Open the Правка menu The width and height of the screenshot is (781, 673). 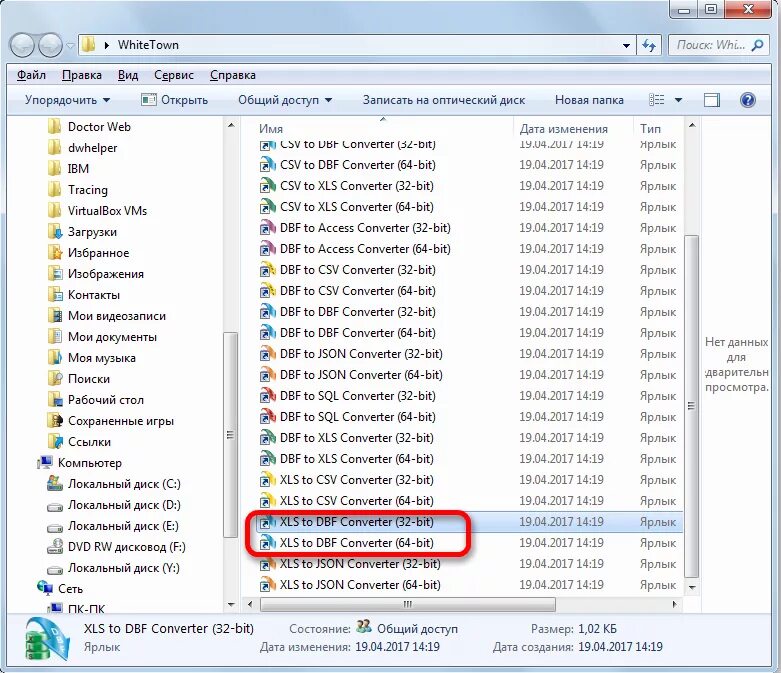click(x=82, y=75)
